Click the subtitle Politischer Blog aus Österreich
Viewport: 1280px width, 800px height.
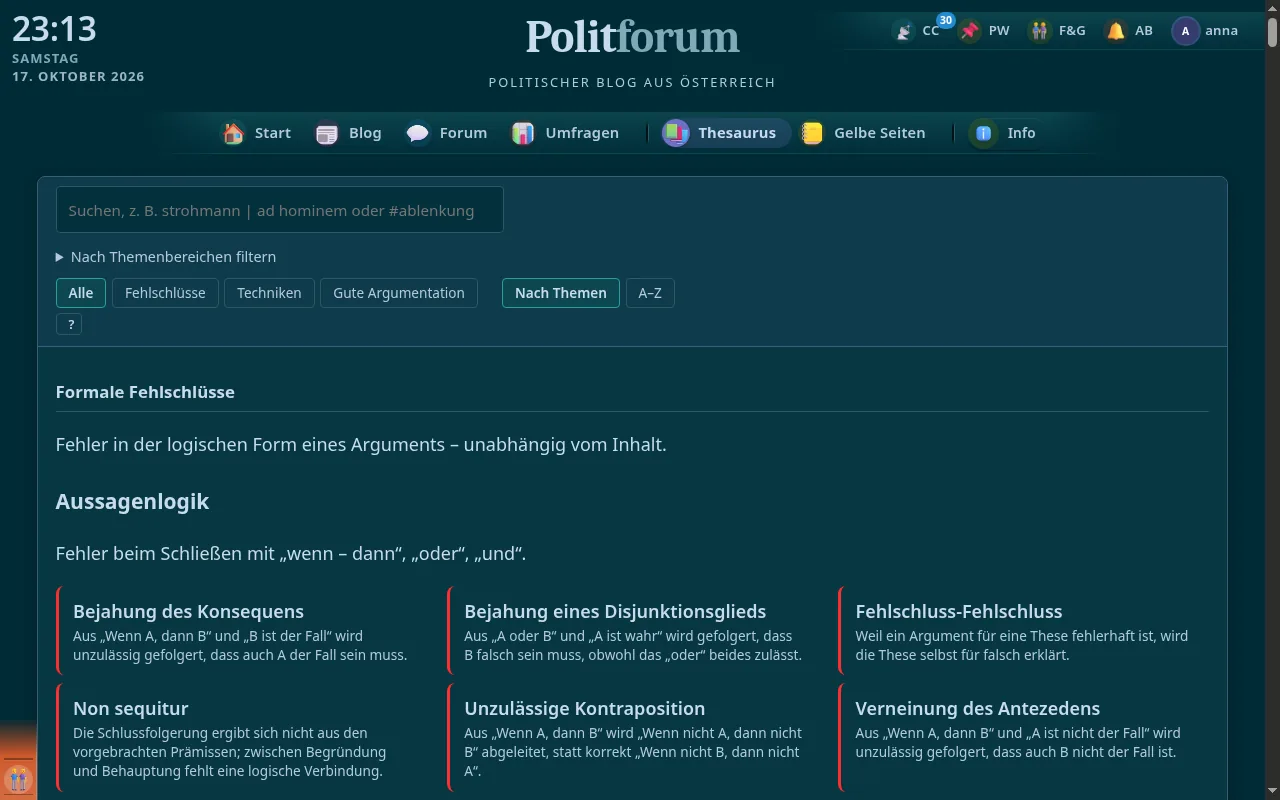point(632,82)
